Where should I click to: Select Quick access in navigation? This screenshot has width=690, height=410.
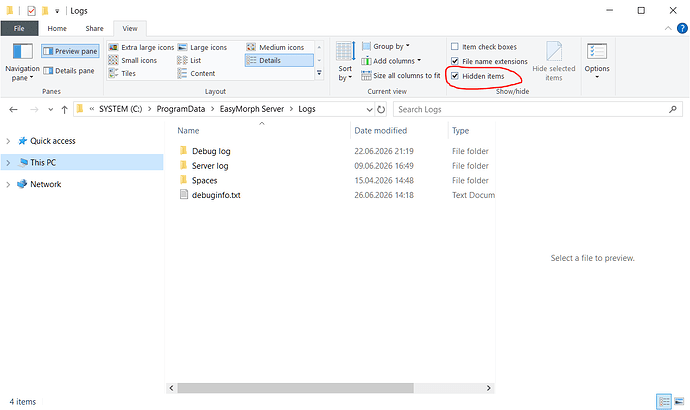click(52, 141)
